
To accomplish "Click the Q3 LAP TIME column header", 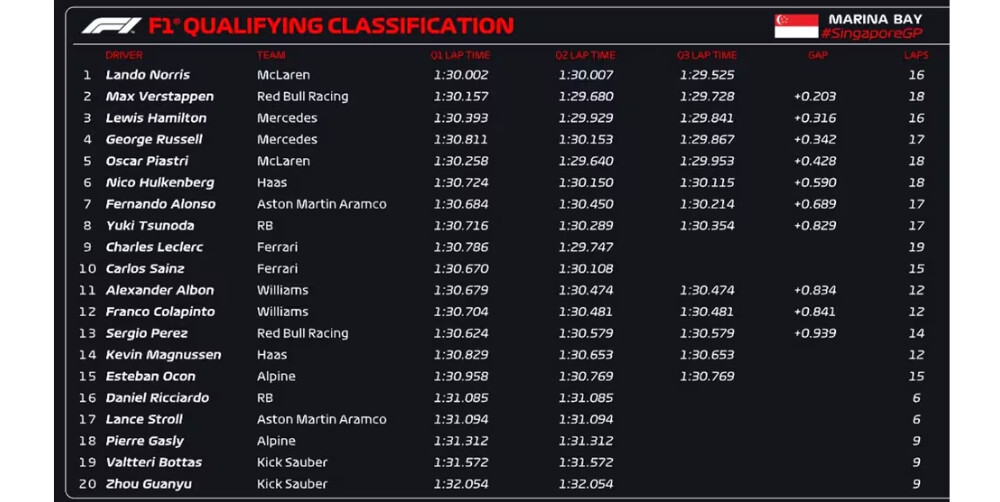I will pyautogui.click(x=706, y=55).
